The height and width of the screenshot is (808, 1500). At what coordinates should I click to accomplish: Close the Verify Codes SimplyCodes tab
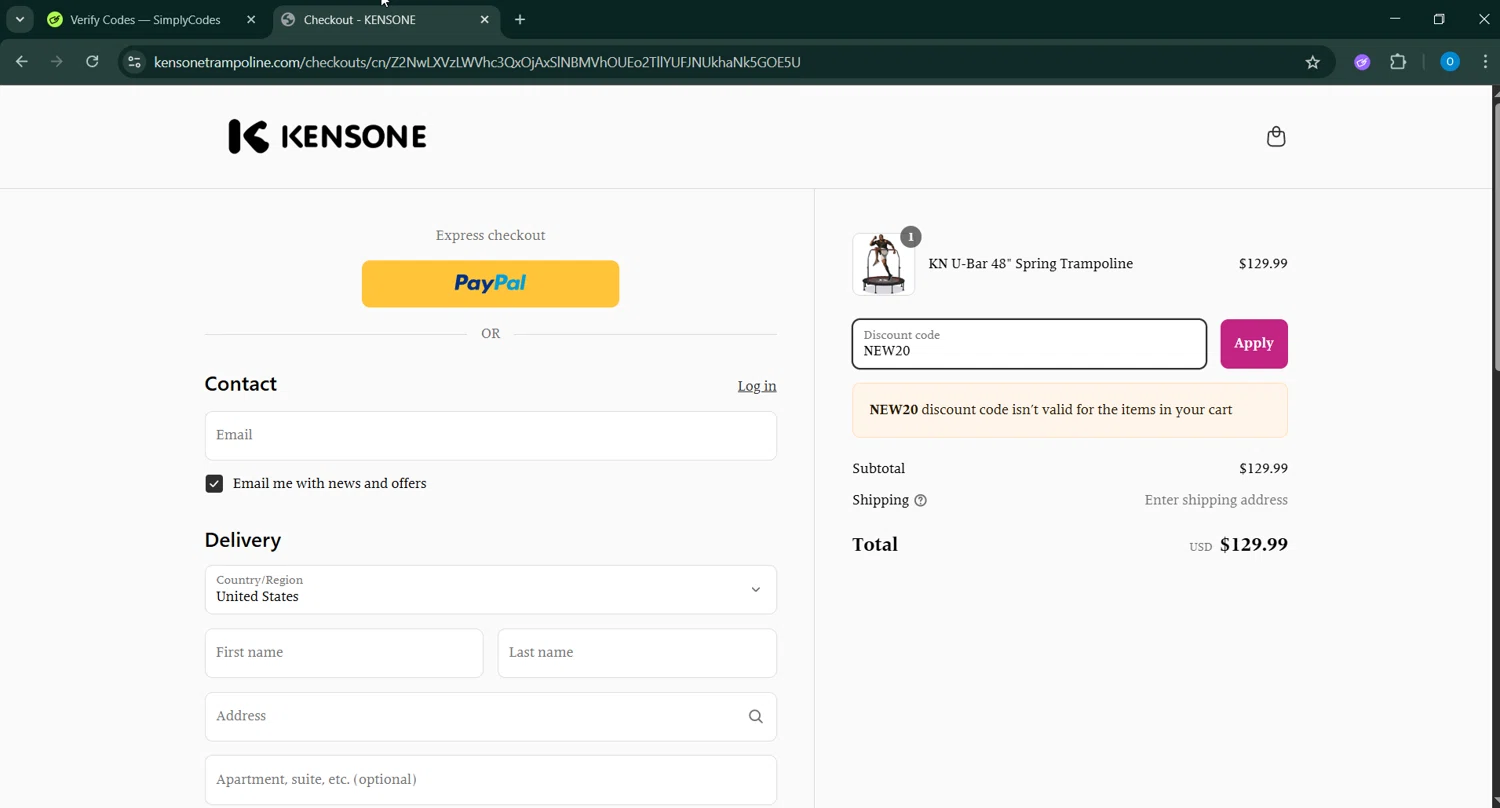(x=251, y=19)
